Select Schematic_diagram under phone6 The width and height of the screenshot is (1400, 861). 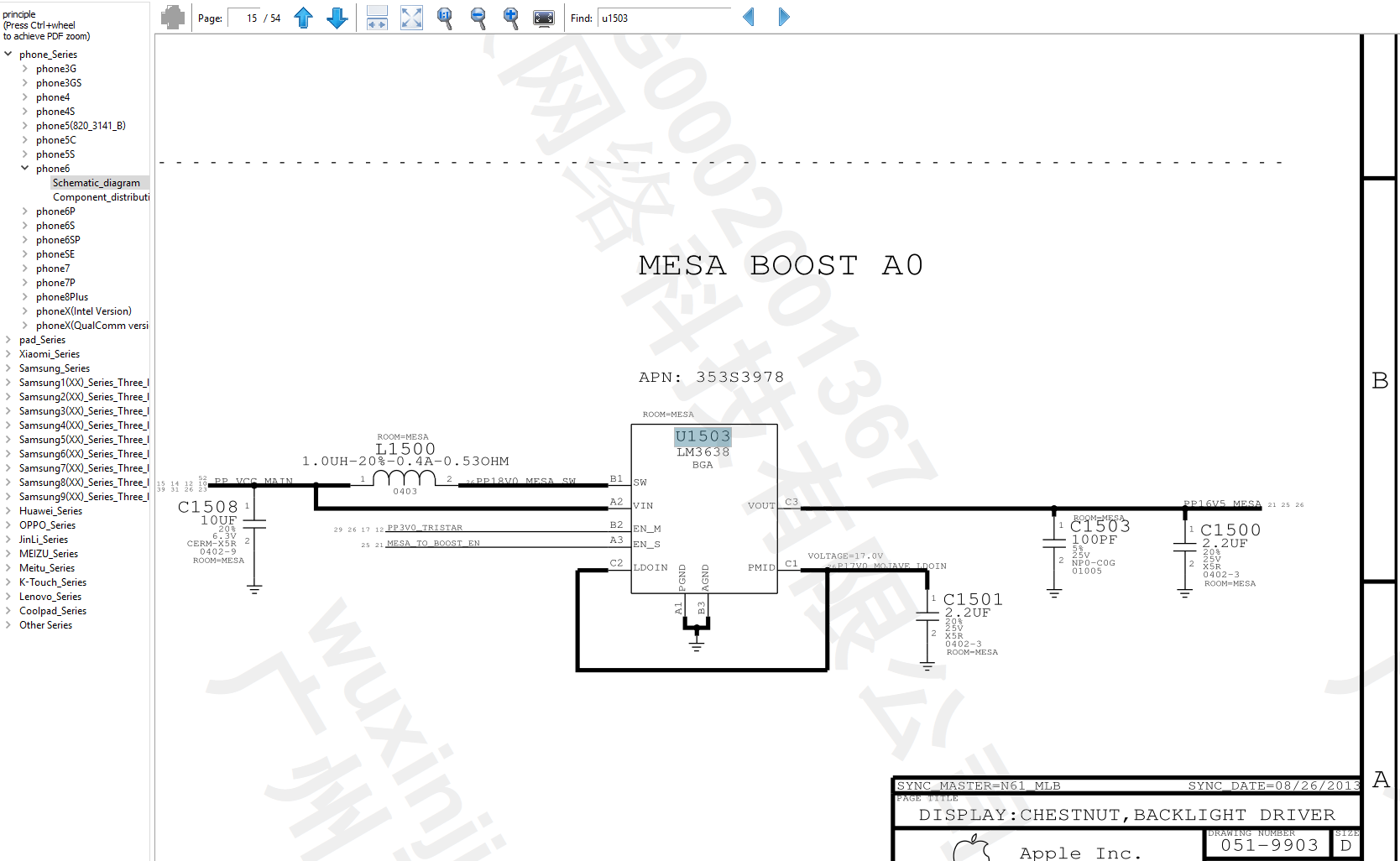tap(97, 183)
